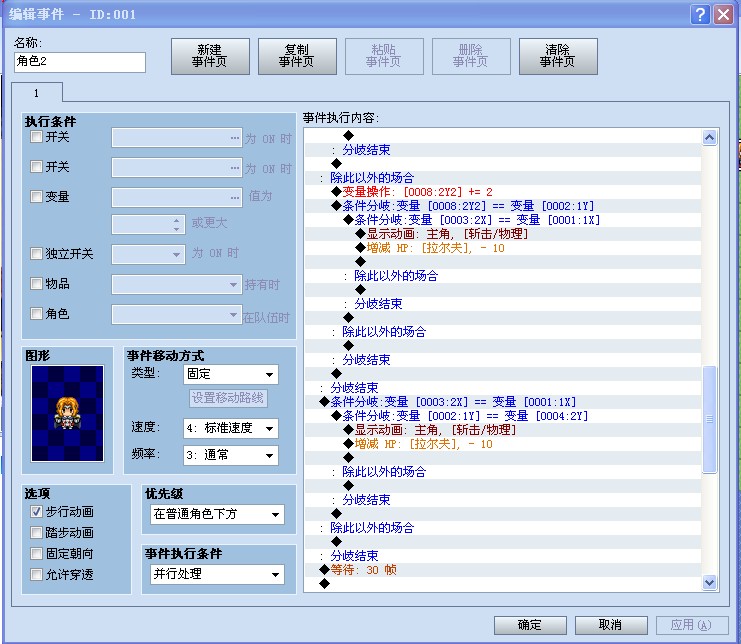Viewport: 741px width, 644px height.
Task: Click the command list scroll down arrow
Action: click(x=709, y=582)
